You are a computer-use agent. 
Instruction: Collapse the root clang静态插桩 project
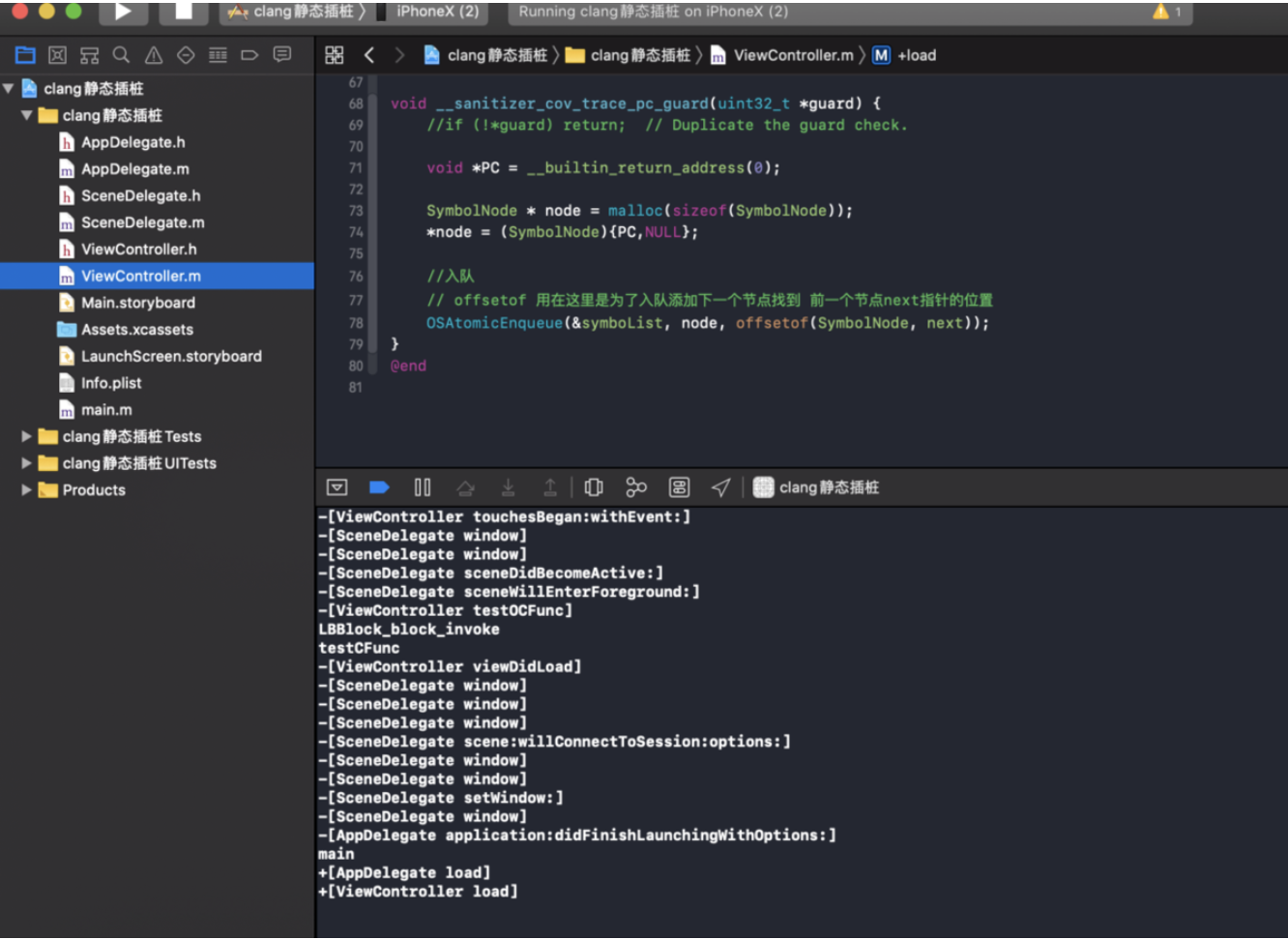click(x=9, y=89)
